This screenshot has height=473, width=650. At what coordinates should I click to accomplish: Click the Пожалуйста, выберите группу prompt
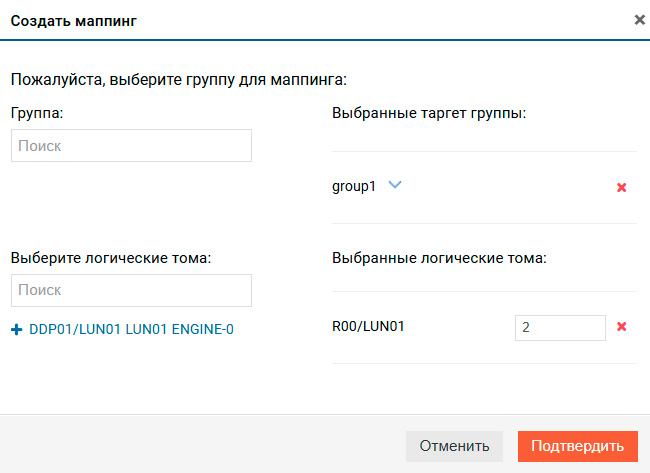tap(179, 80)
